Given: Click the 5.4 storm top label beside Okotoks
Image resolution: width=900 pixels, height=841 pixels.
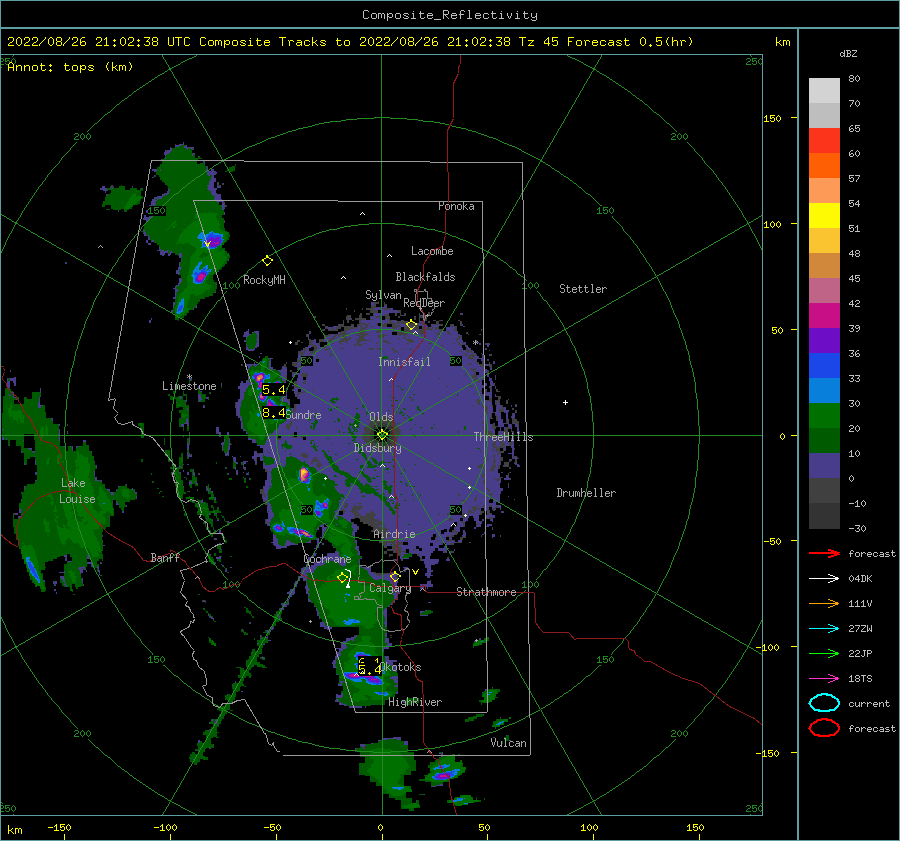Looking at the screenshot, I should click(x=370, y=669).
